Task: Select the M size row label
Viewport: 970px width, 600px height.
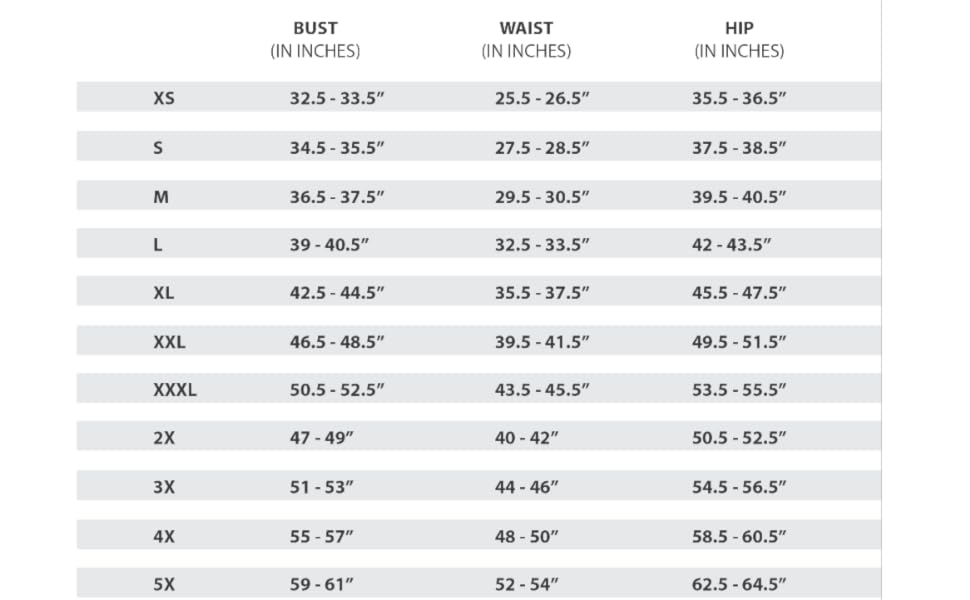Action: click(161, 197)
